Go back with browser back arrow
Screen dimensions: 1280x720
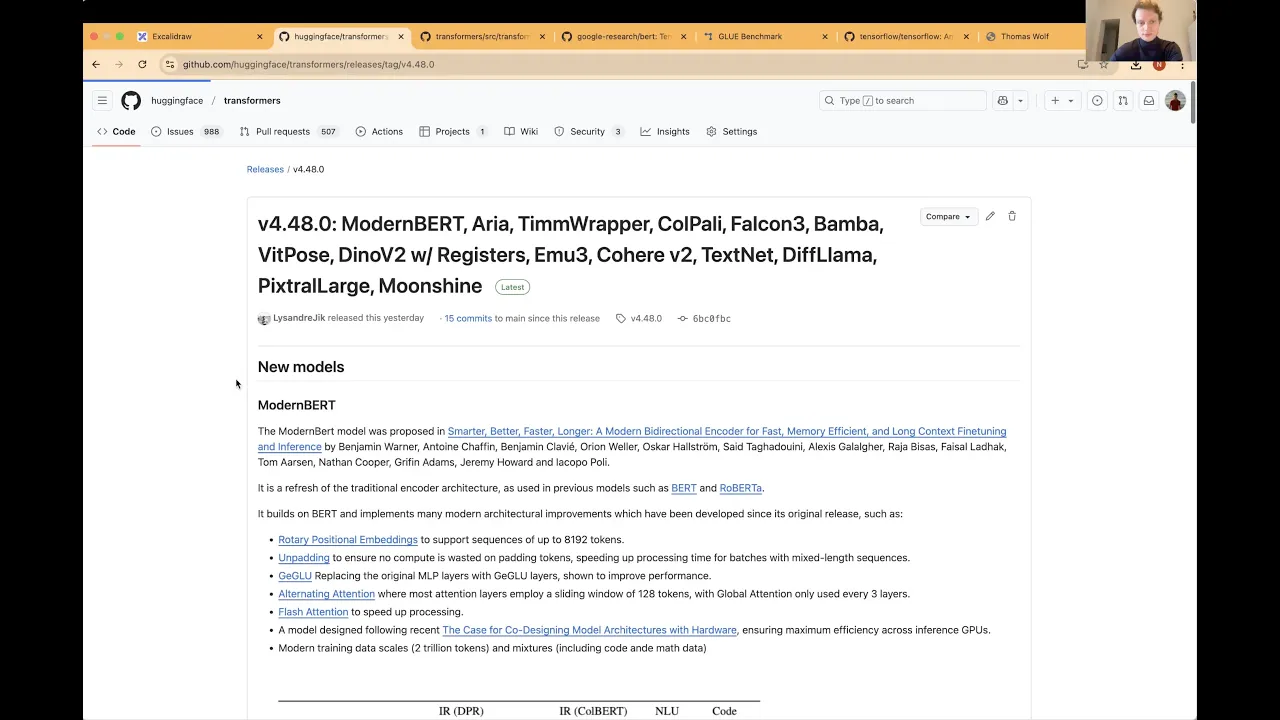96,64
